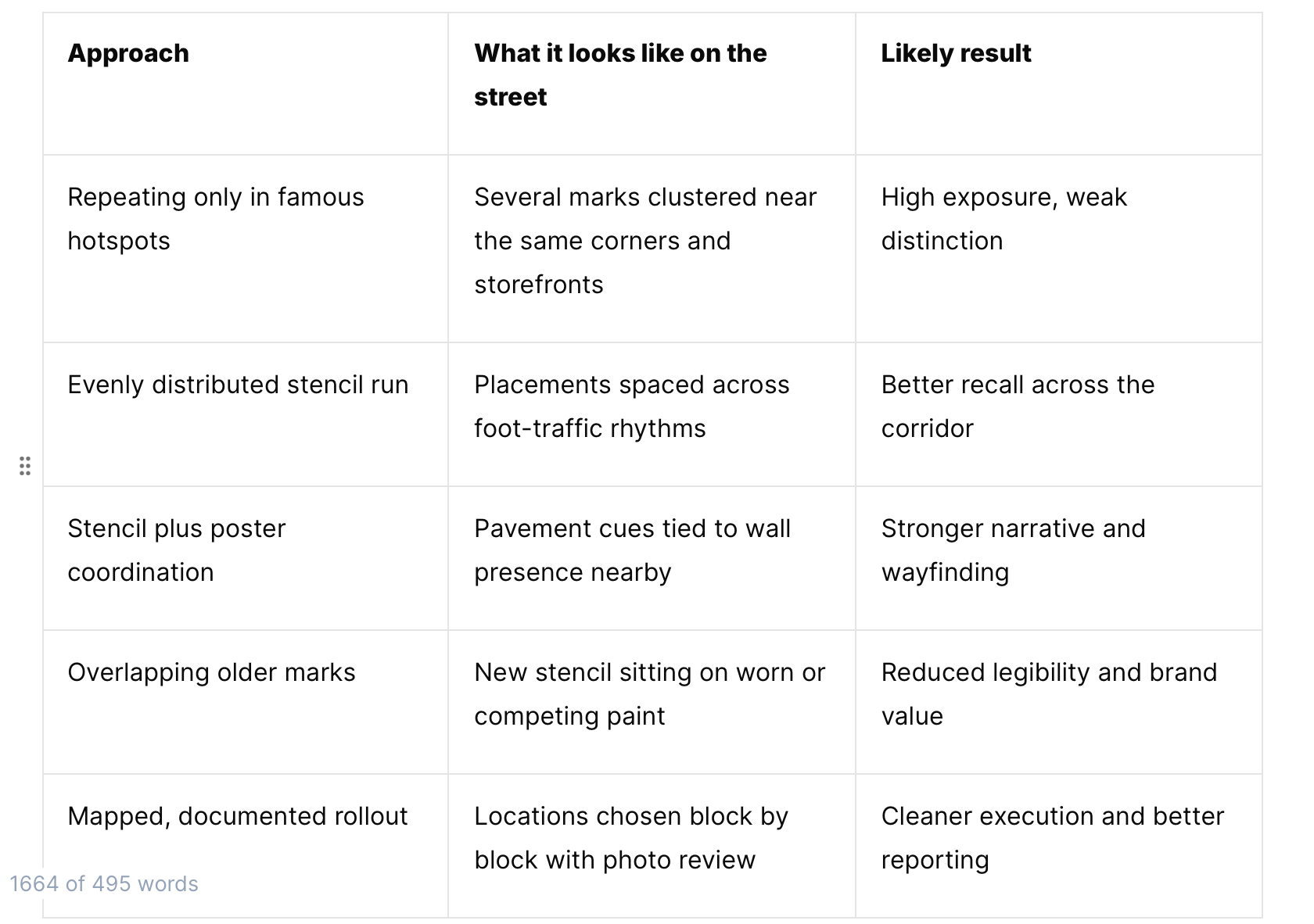The width and height of the screenshot is (1314, 924).
Task: Click the block drag handle icon
Action: (25, 466)
